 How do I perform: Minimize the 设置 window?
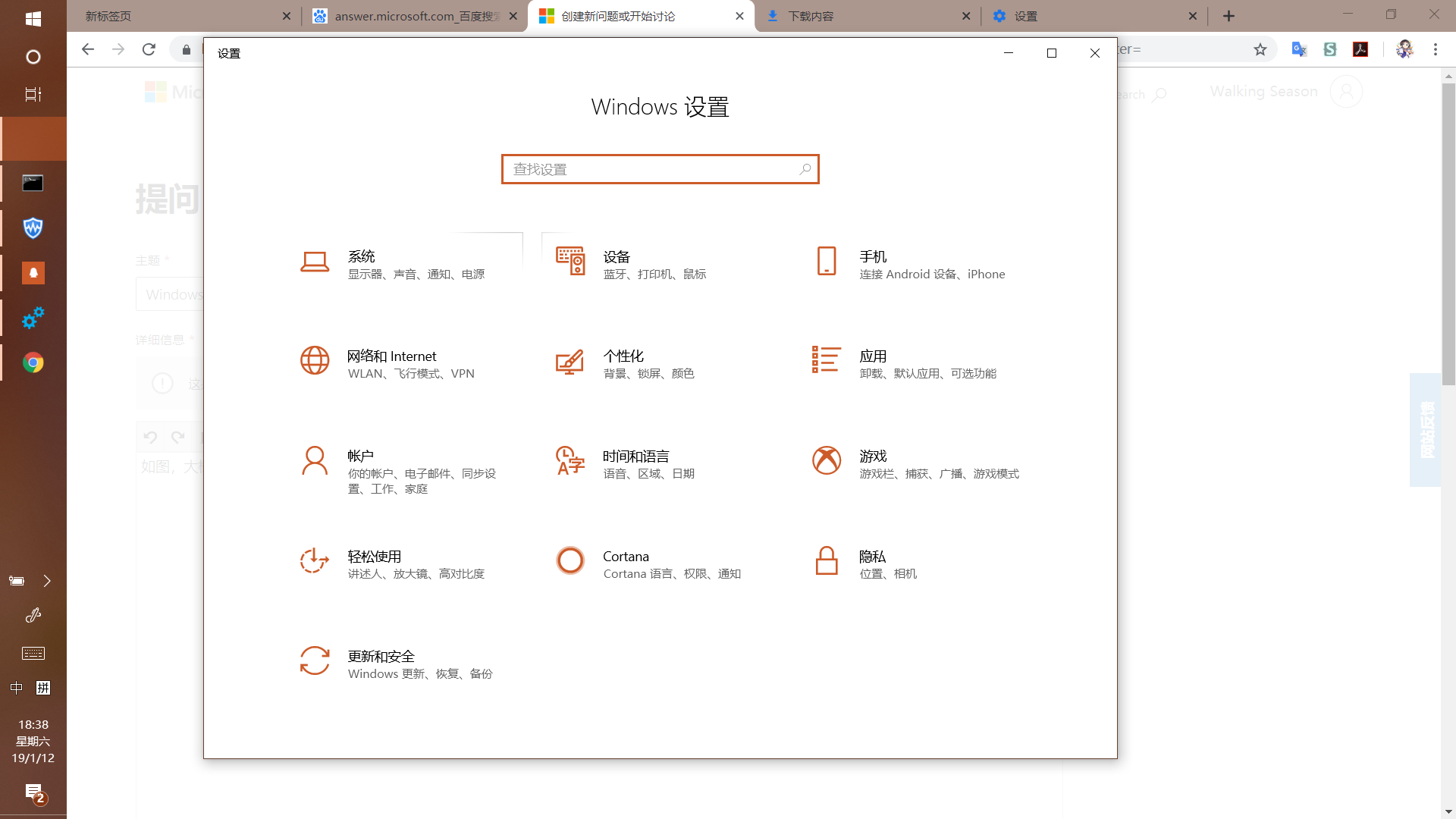(1009, 53)
